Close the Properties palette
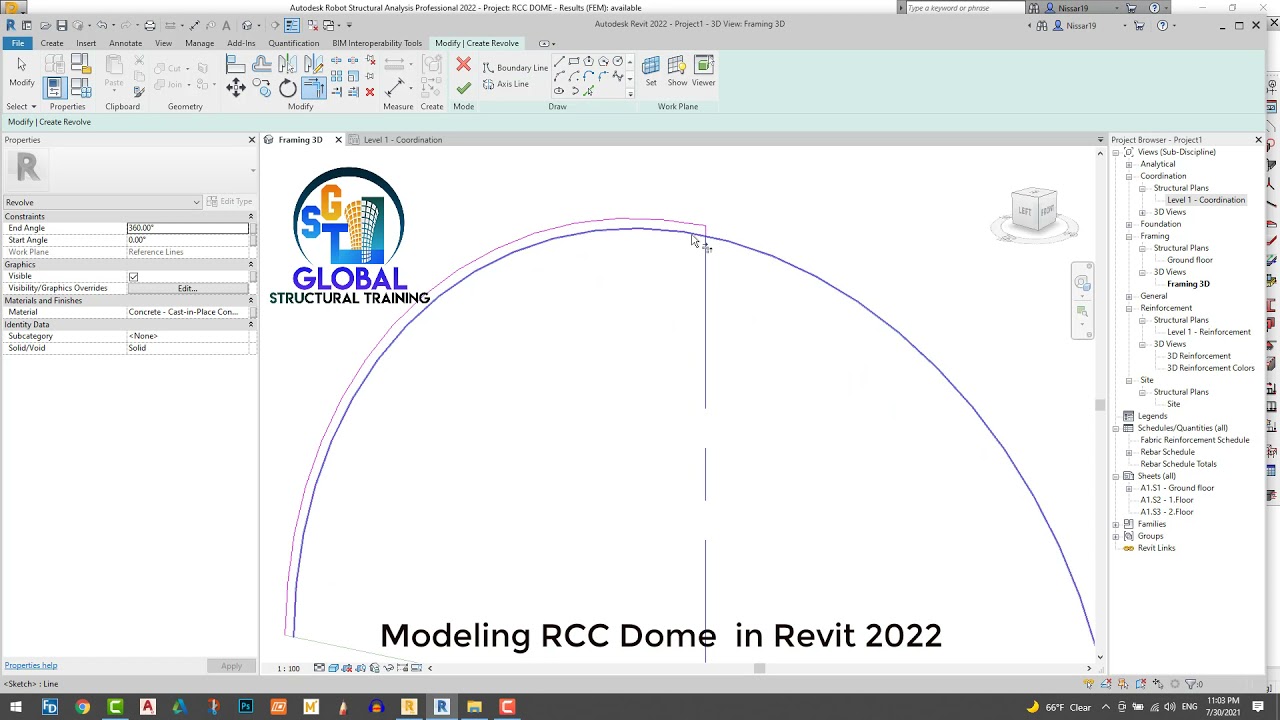Screen dimensions: 1280x720 point(252,140)
